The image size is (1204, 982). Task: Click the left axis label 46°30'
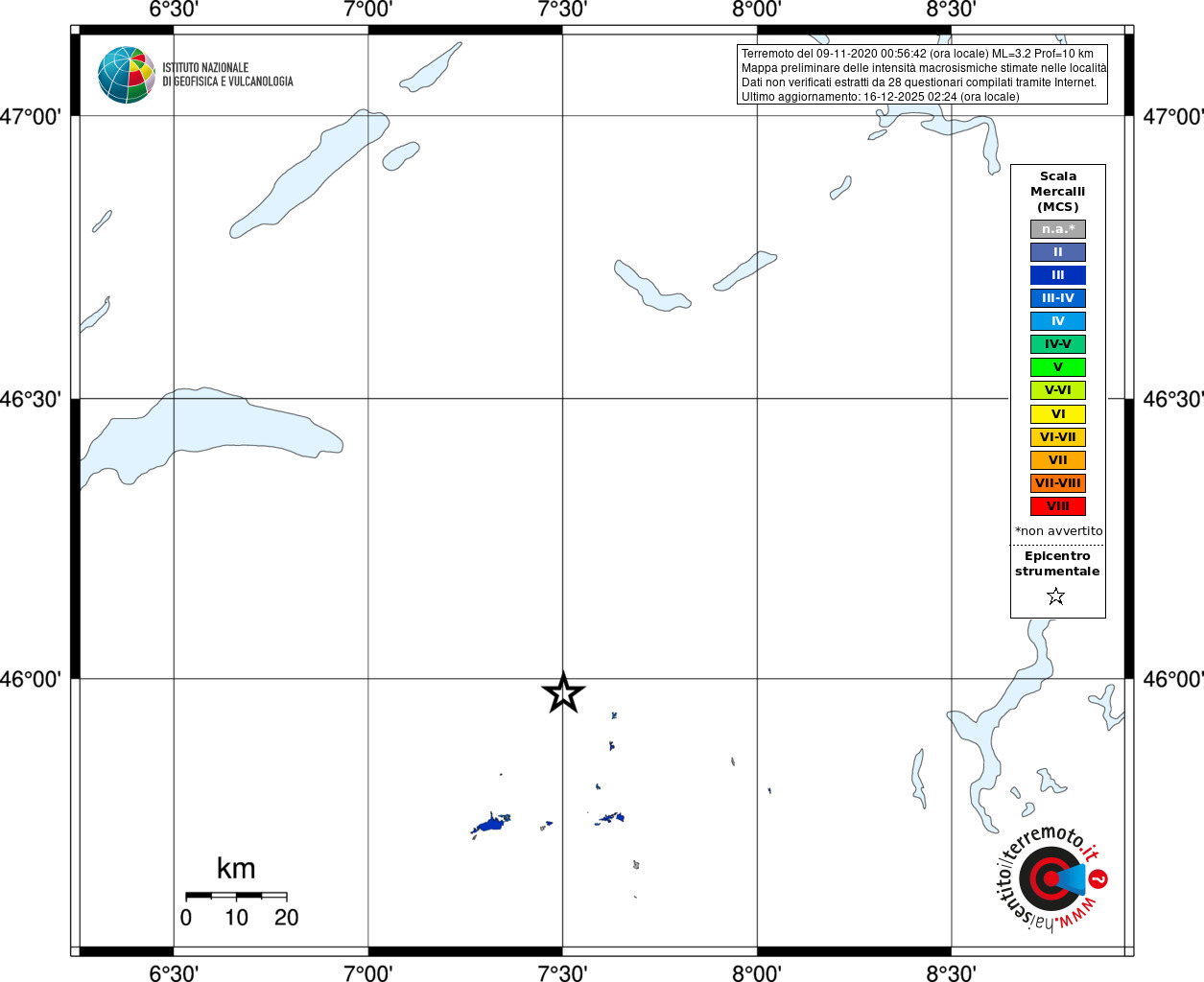(x=31, y=399)
